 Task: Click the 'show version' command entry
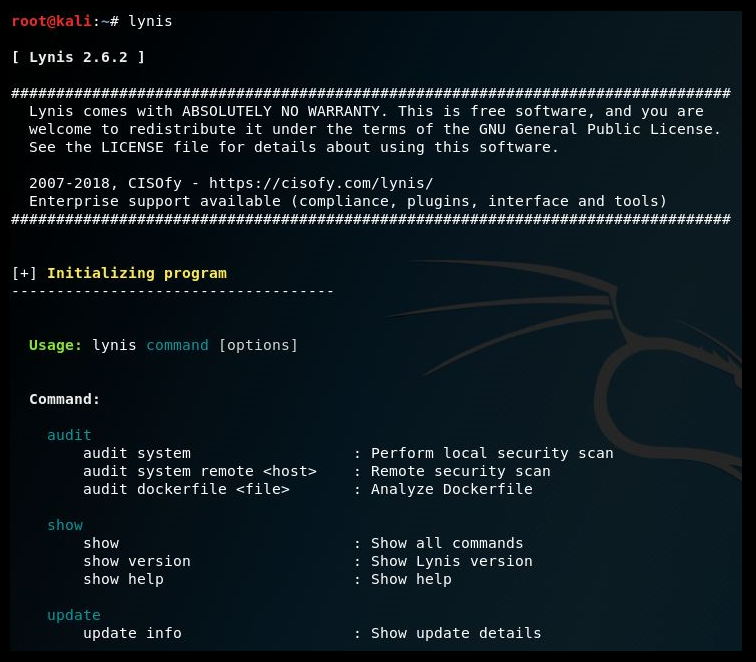(x=136, y=561)
